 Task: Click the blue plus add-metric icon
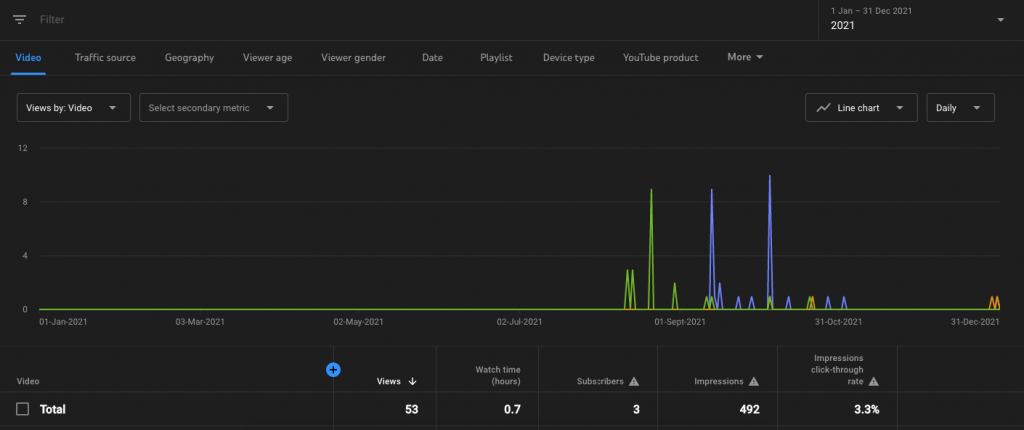coord(334,369)
